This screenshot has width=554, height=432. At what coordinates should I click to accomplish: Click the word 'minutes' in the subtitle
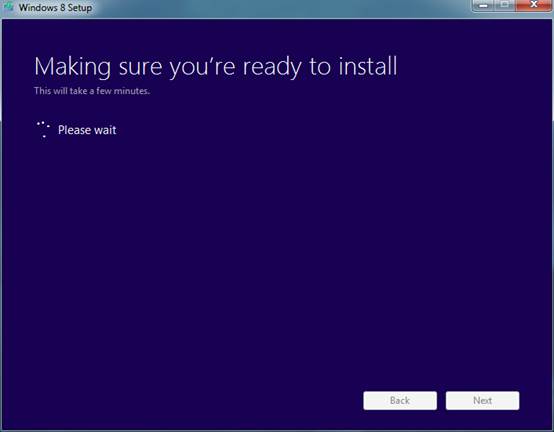click(x=131, y=91)
